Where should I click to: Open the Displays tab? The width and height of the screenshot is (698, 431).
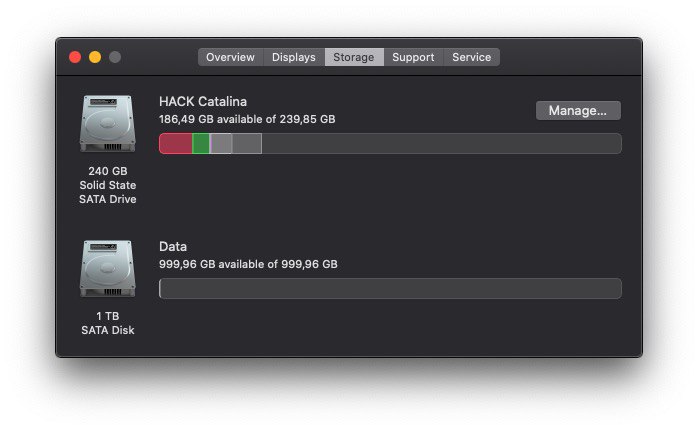tap(294, 57)
